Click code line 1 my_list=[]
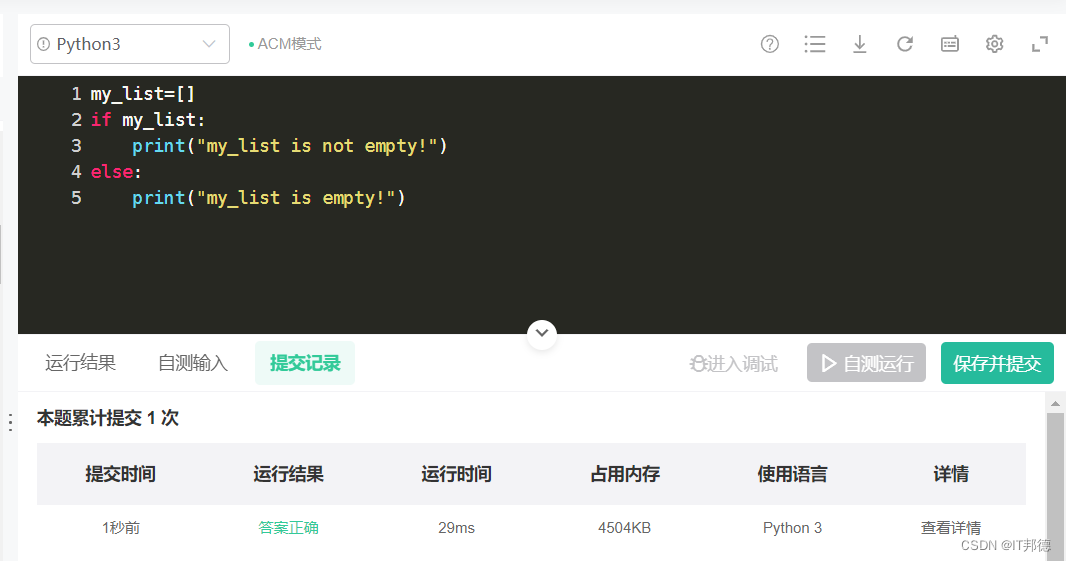Screen dimensions: 1066x561 pos(143,94)
